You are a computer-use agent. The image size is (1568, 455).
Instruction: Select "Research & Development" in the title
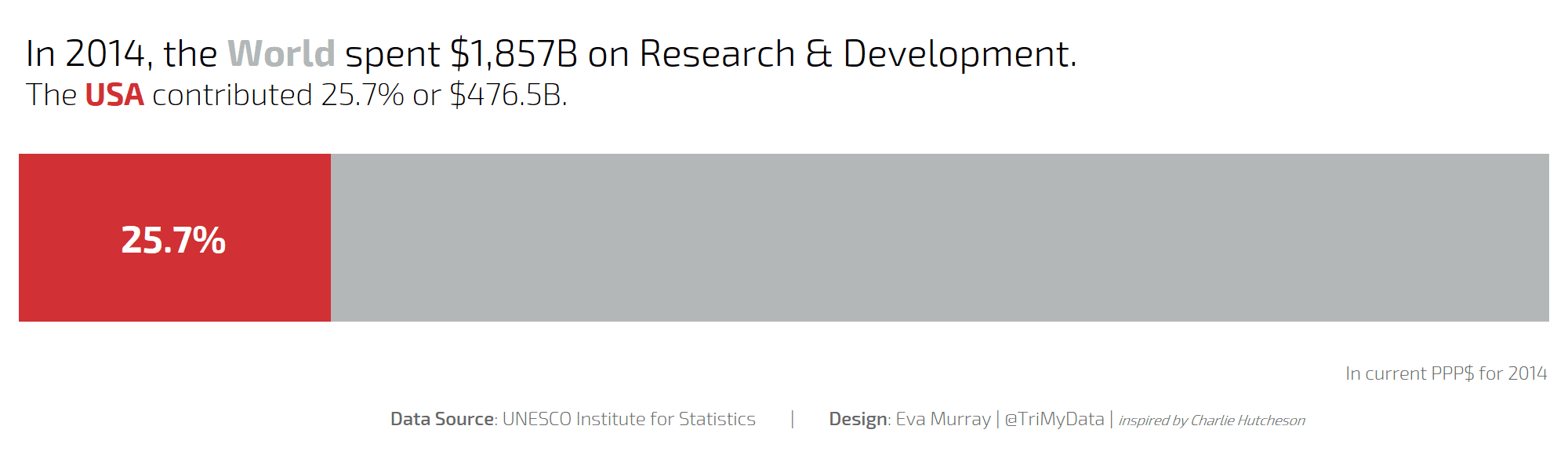(857, 54)
